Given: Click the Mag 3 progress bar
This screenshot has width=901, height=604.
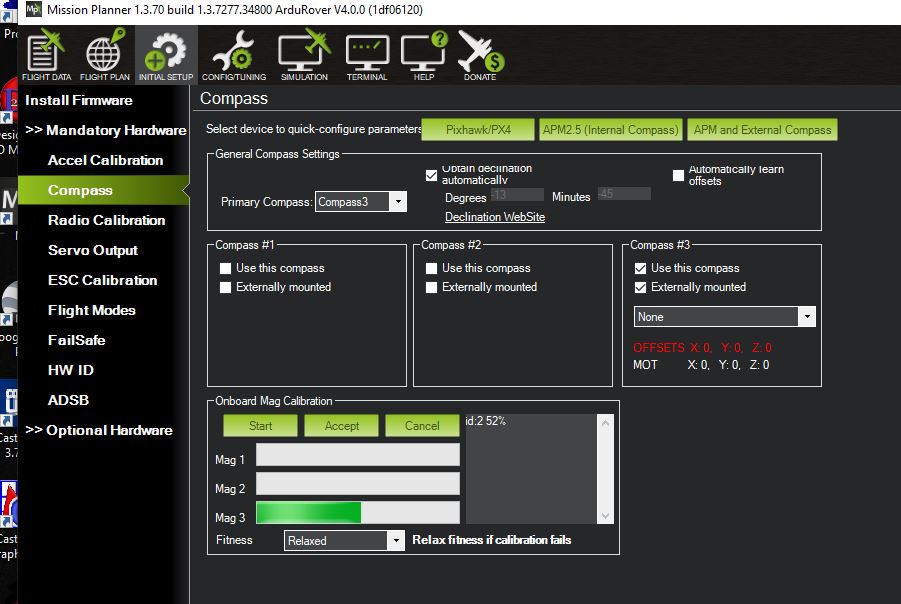Looking at the screenshot, I should click(x=357, y=513).
